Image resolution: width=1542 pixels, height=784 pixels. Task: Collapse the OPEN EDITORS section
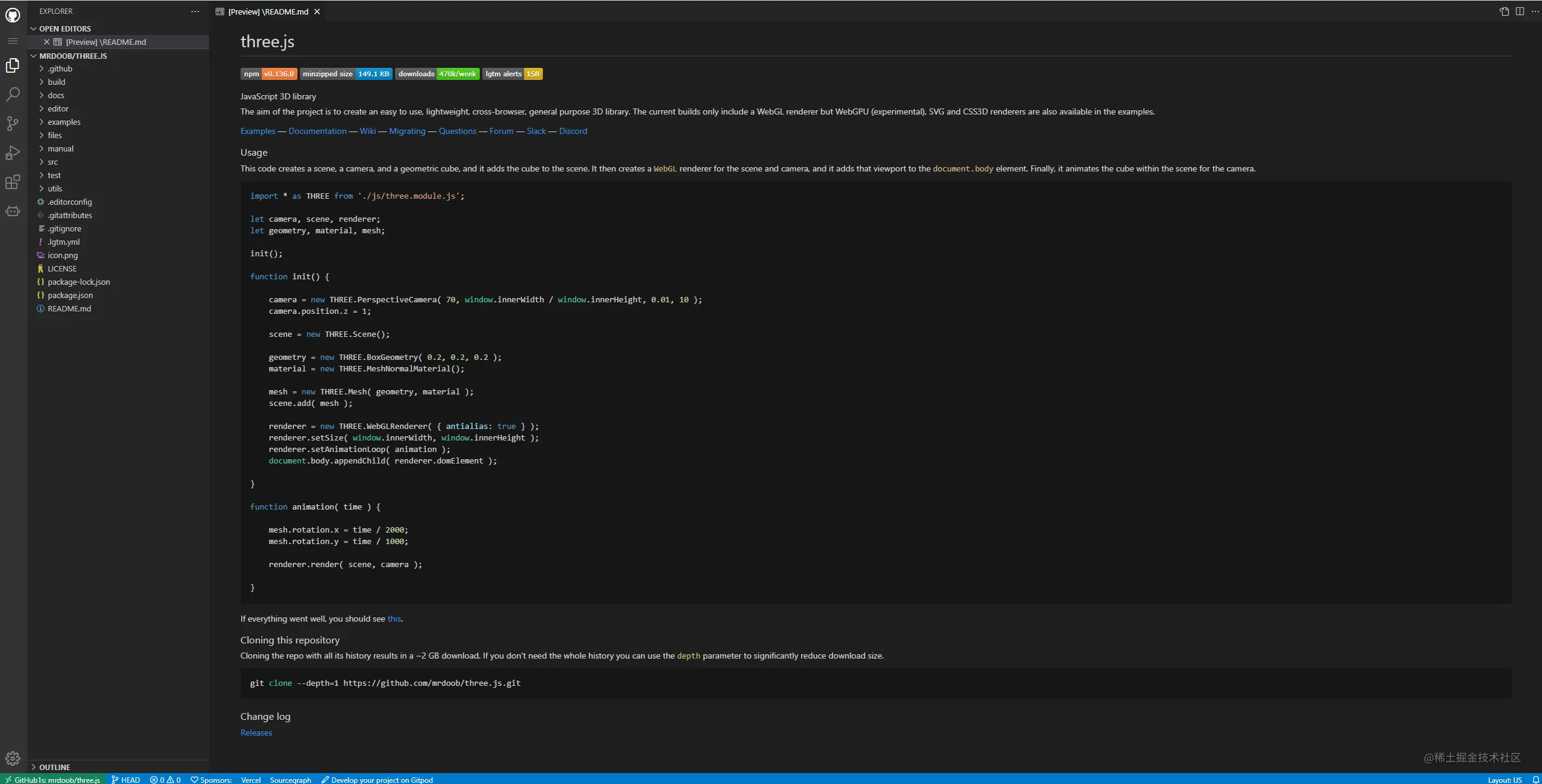tap(65, 28)
